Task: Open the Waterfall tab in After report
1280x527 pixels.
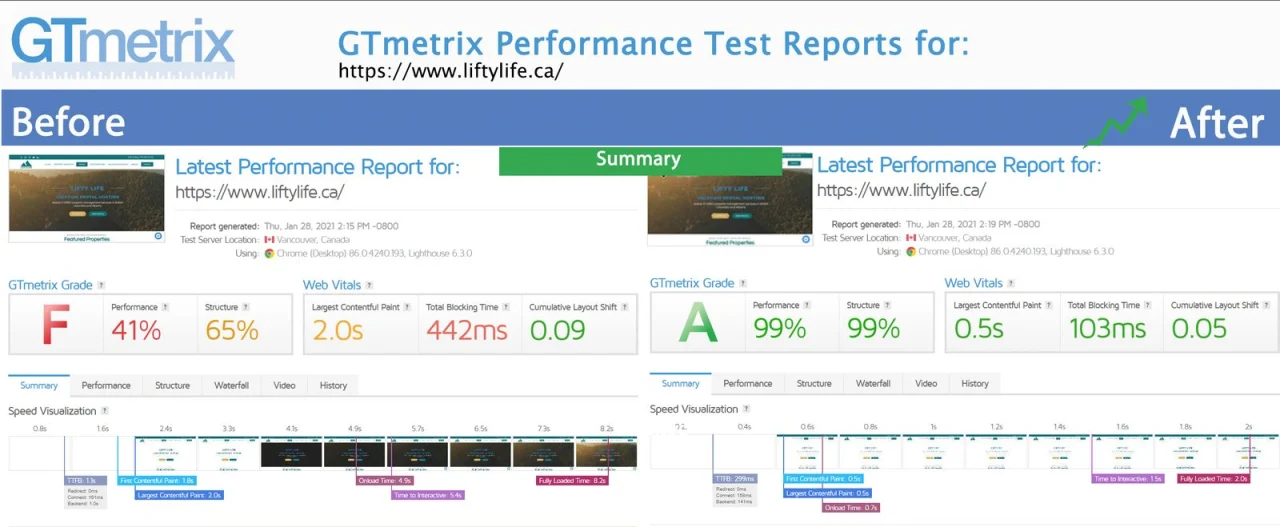Action: (x=873, y=383)
